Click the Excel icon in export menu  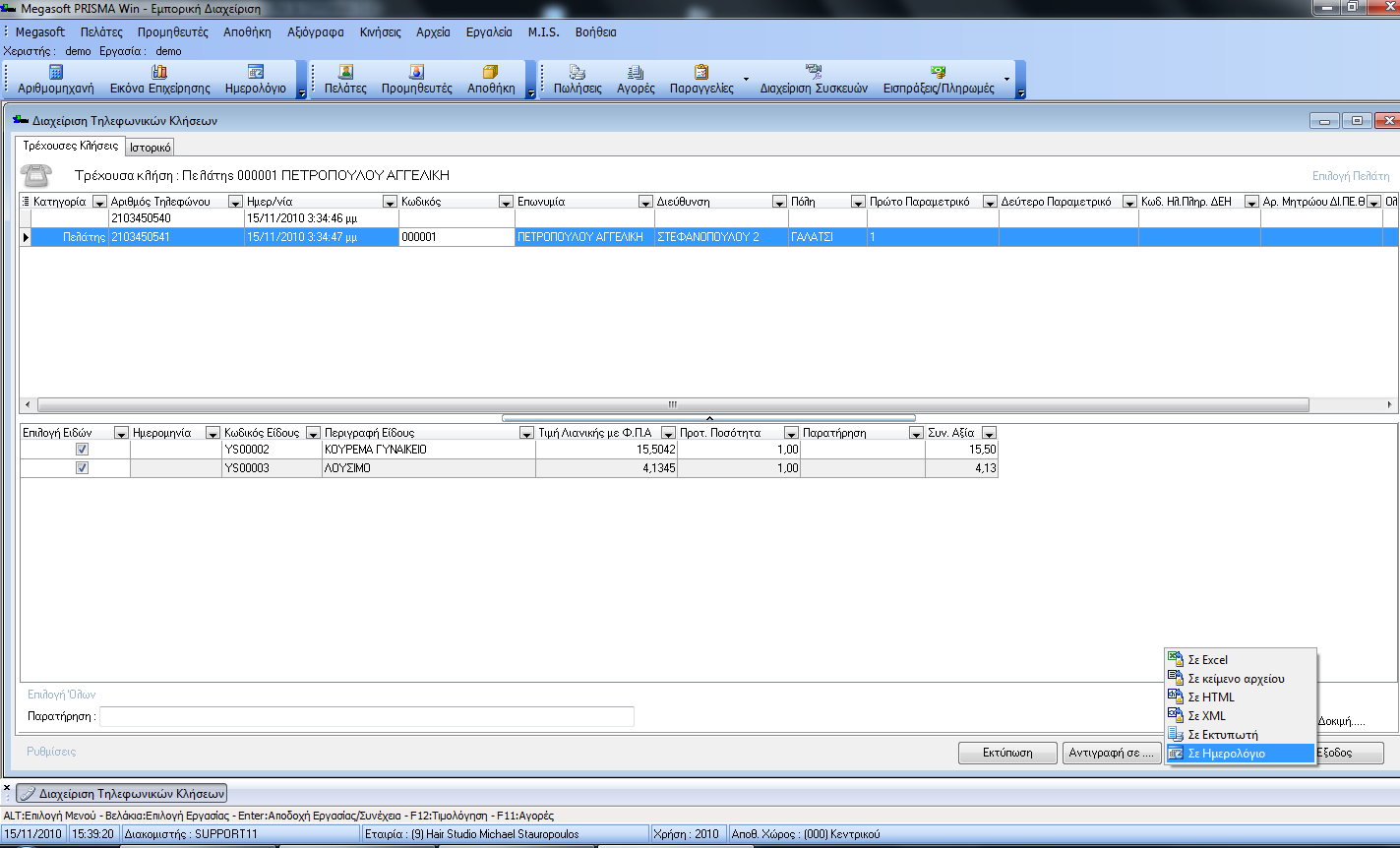[x=1175, y=659]
